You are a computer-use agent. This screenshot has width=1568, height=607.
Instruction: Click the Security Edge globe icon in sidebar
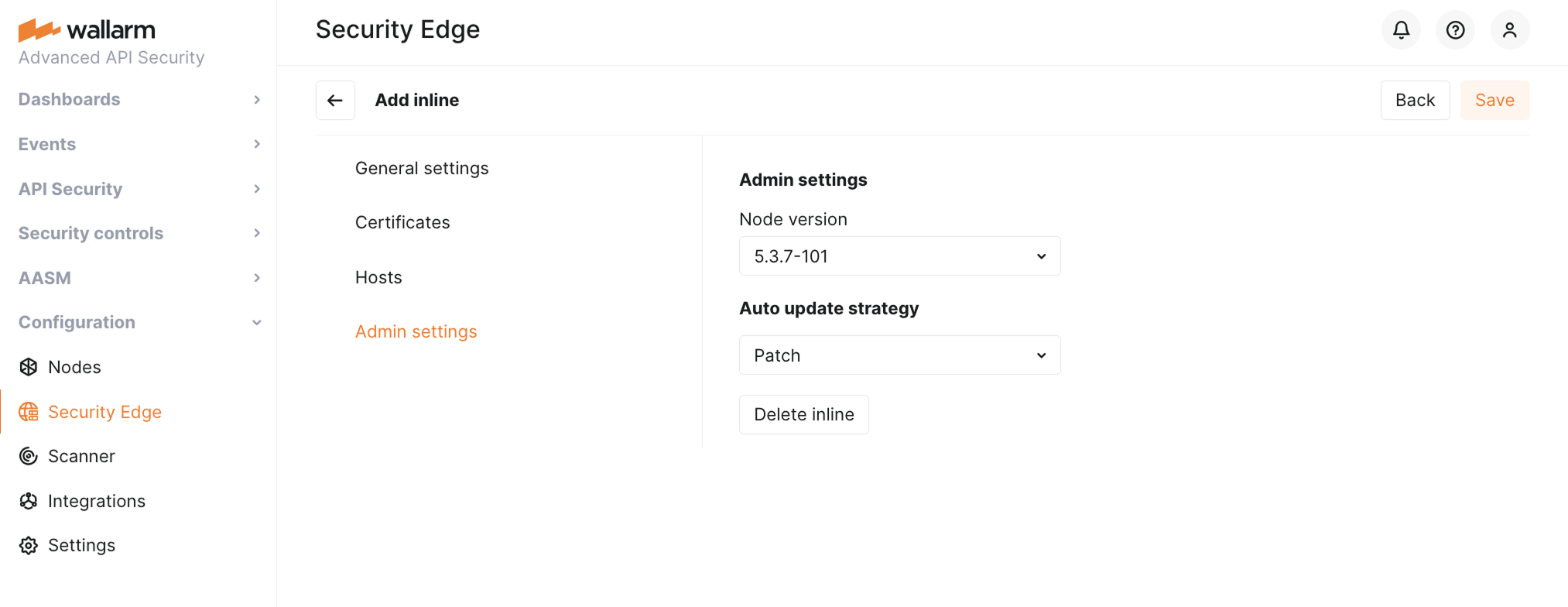[x=29, y=412]
